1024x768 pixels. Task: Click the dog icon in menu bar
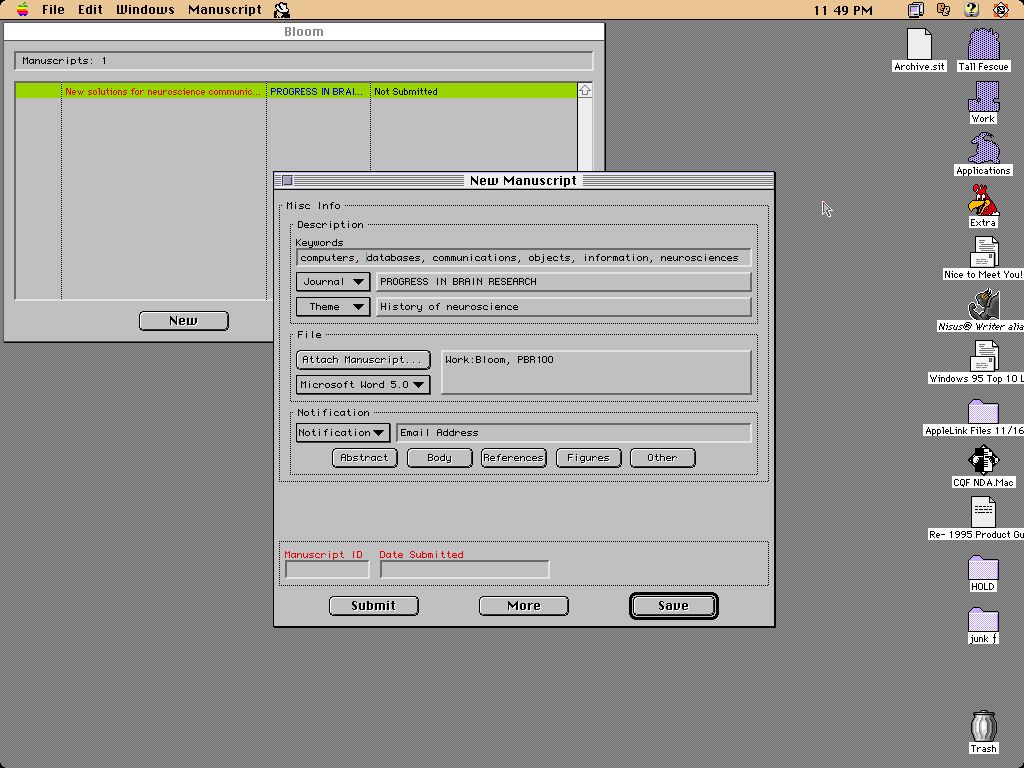282,10
